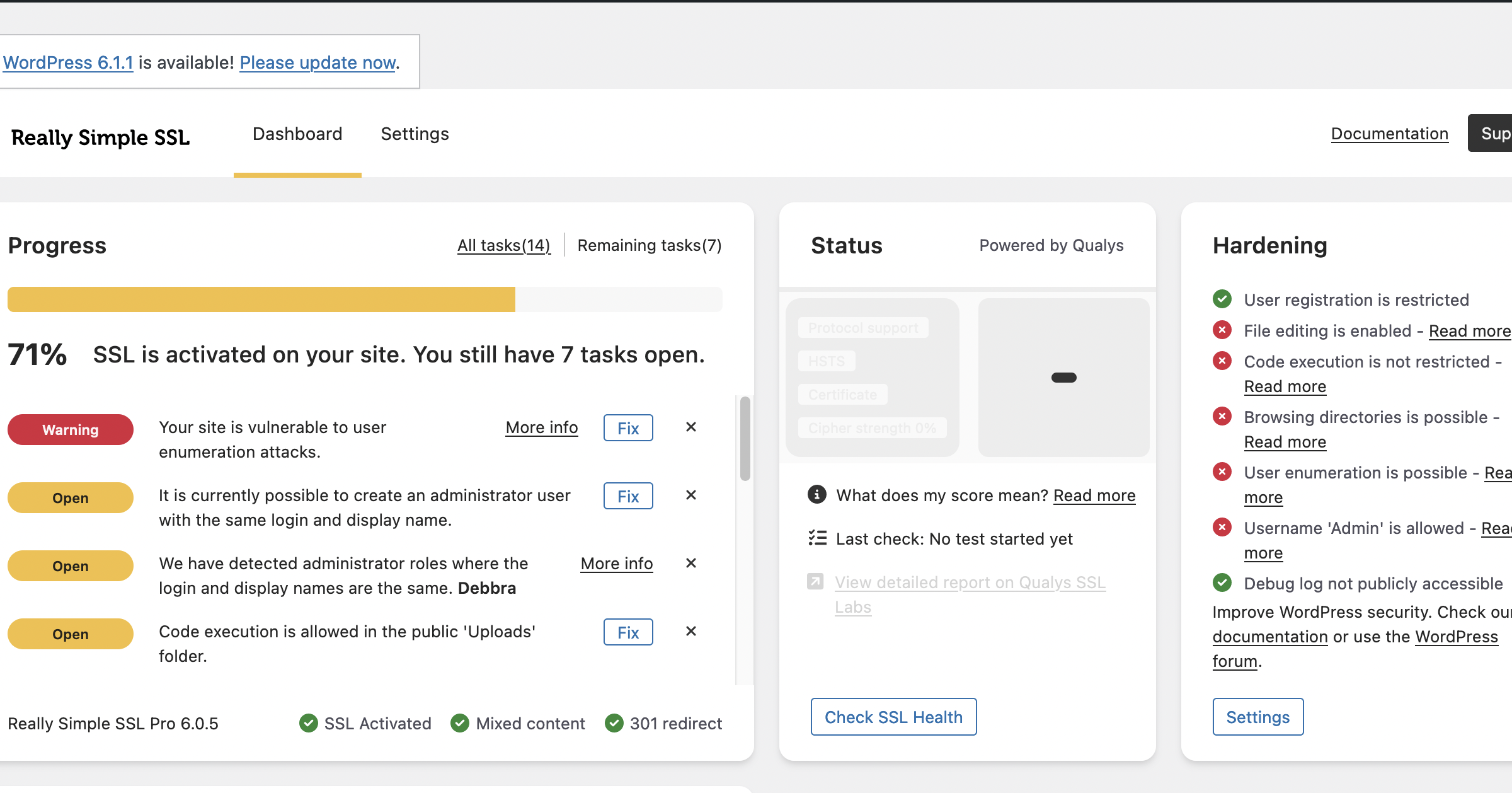Click the Check SSL Health button
Image resolution: width=1512 pixels, height=793 pixels.
(893, 717)
